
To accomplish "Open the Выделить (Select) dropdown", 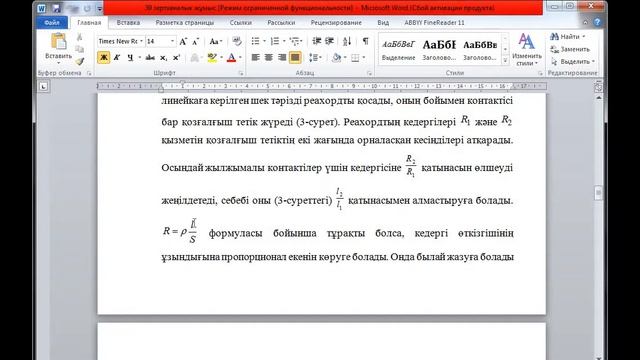I will (573, 62).
